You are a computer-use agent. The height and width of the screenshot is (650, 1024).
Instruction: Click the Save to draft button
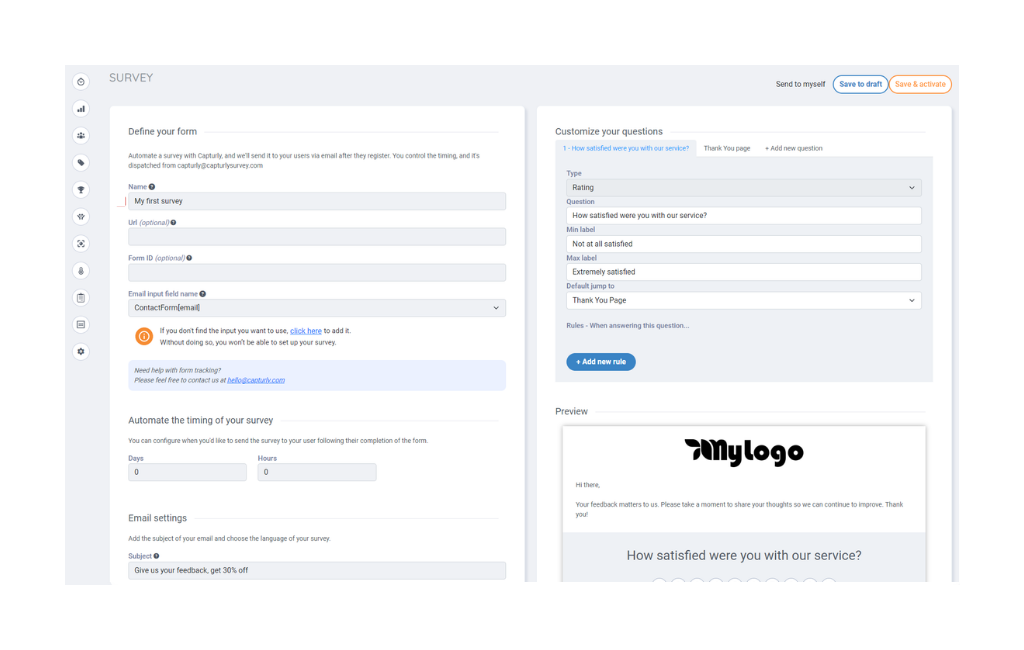coord(860,84)
